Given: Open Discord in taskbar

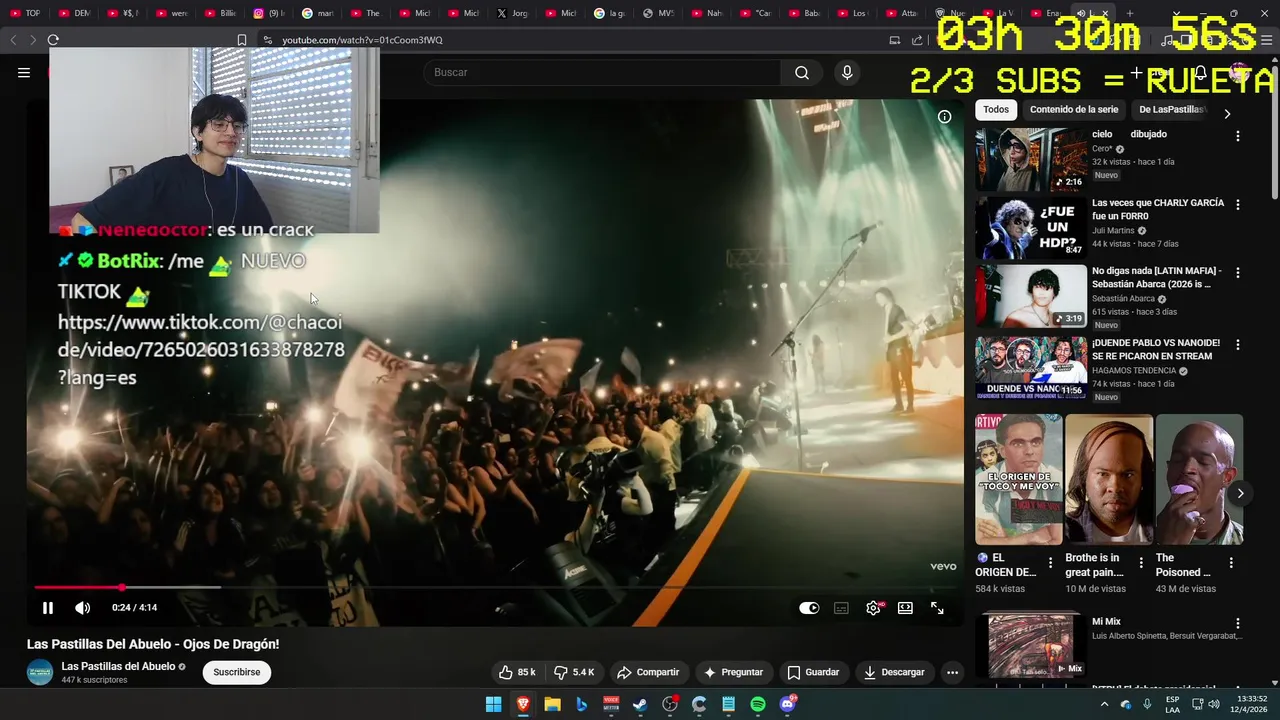Looking at the screenshot, I should click(x=787, y=705).
